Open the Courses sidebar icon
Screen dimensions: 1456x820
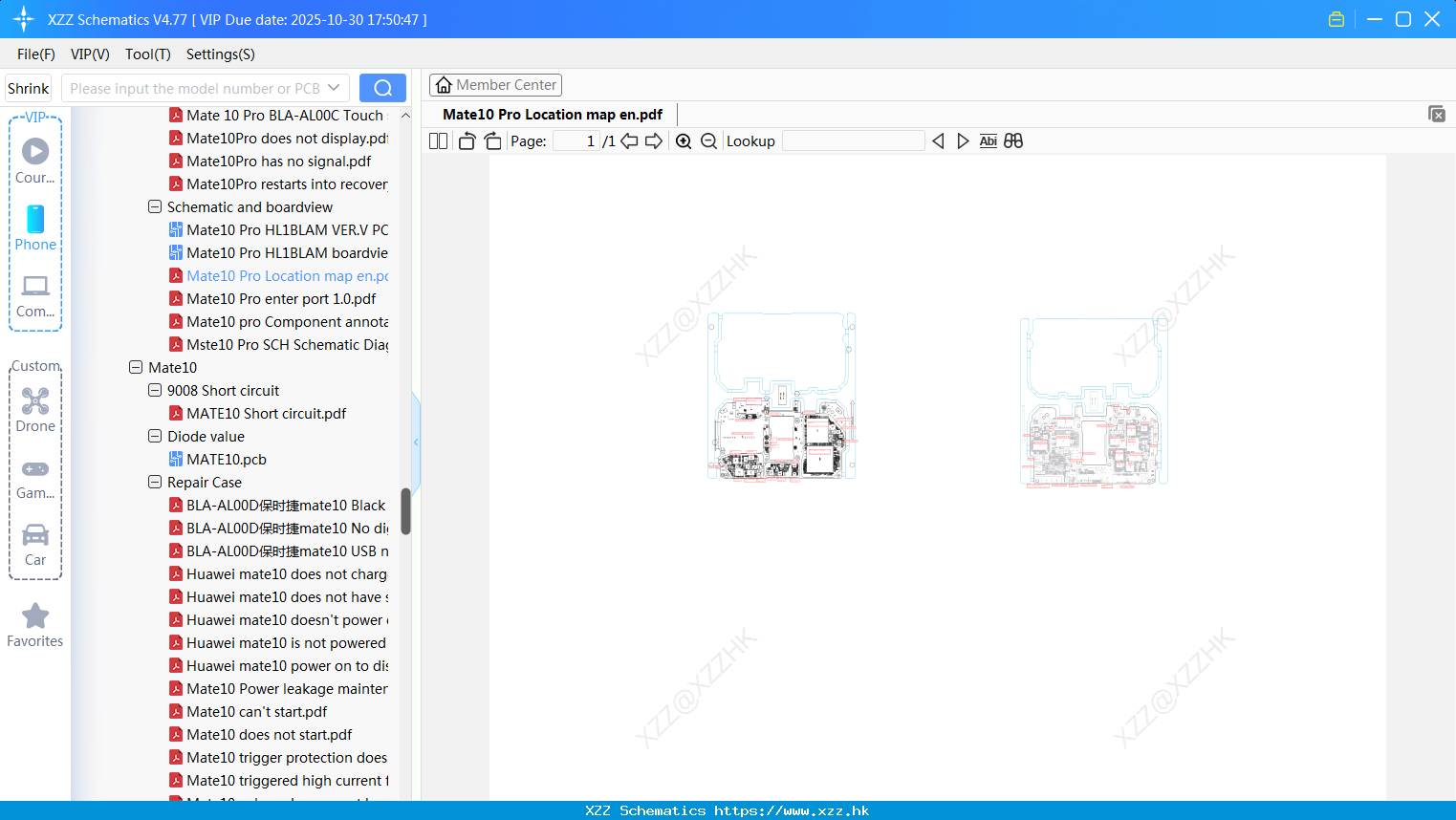[x=35, y=161]
